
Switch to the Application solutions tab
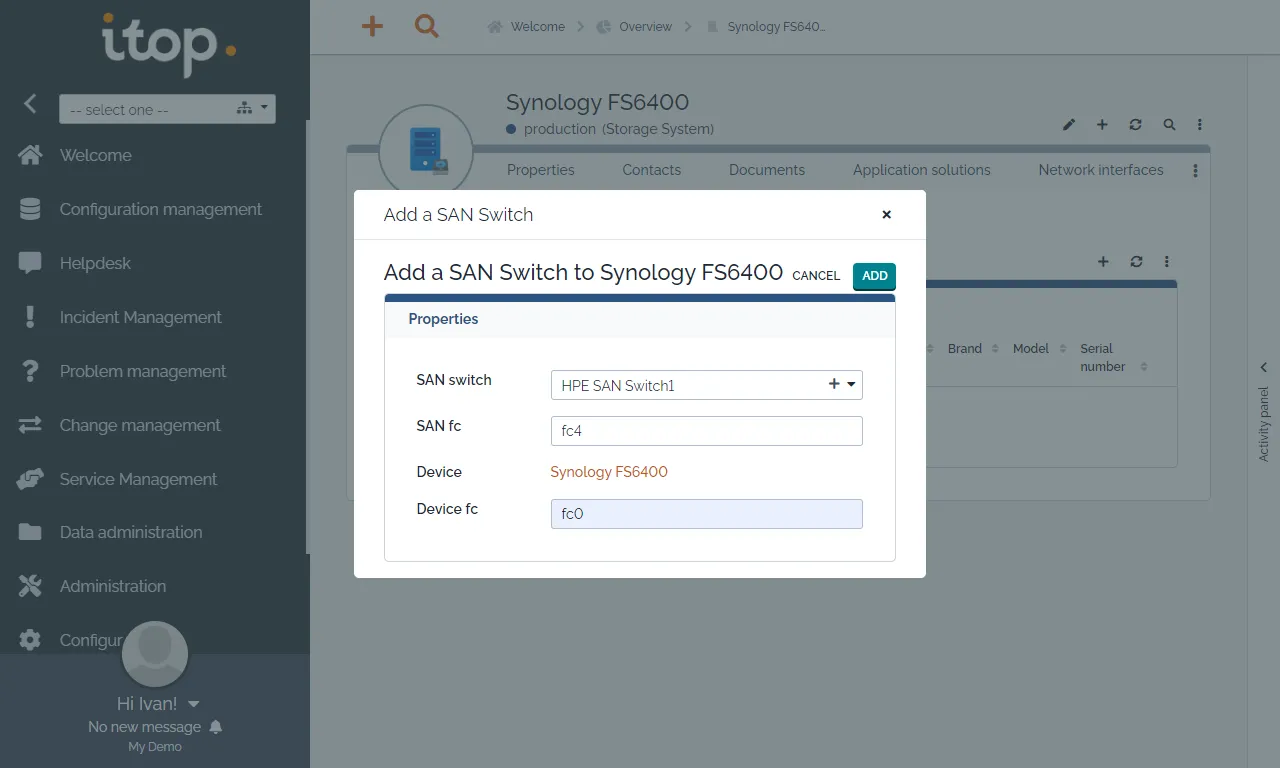922,170
